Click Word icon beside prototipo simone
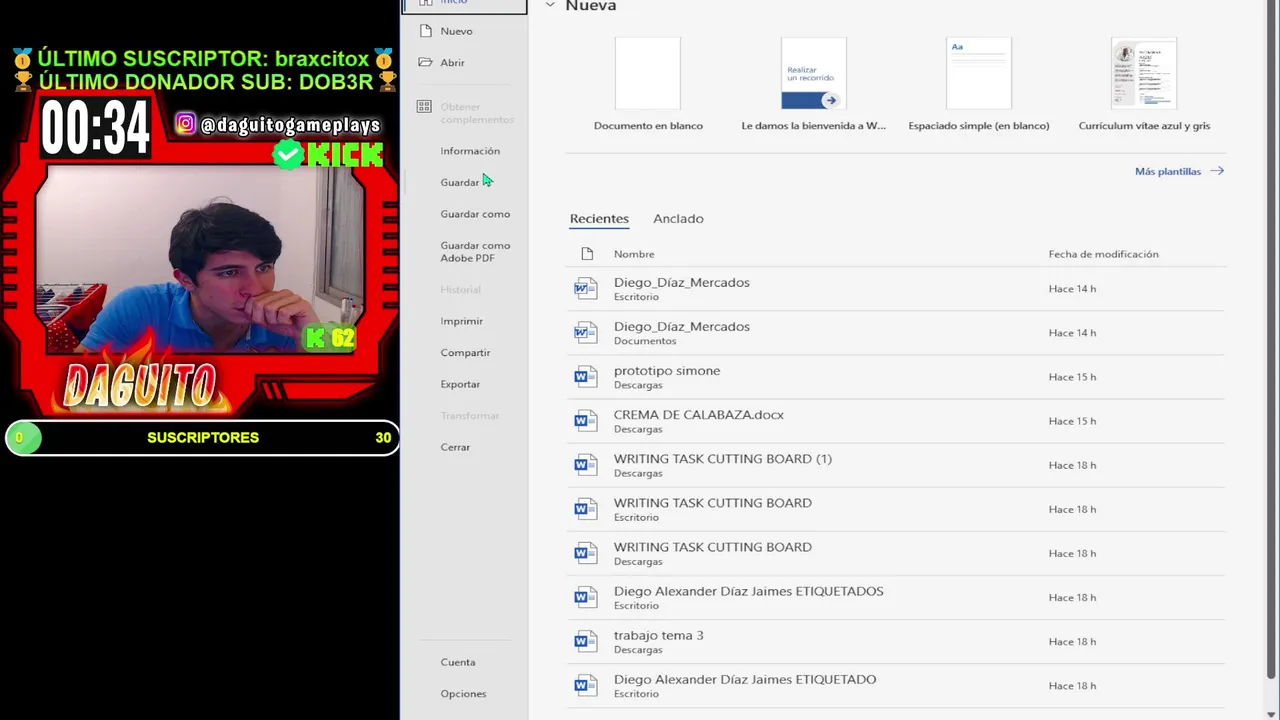 pos(585,377)
